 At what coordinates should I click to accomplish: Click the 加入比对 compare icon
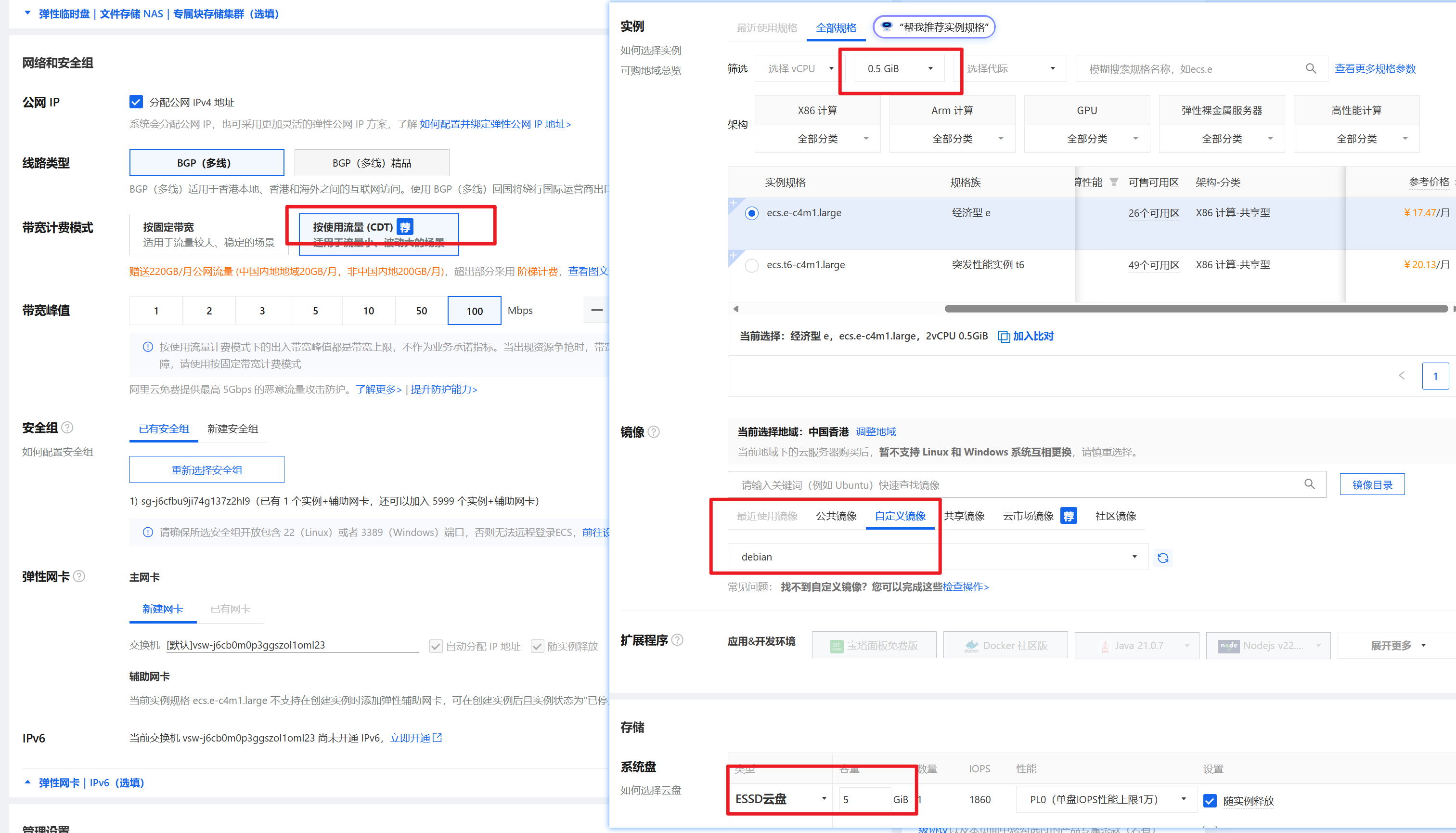pyautogui.click(x=1004, y=337)
